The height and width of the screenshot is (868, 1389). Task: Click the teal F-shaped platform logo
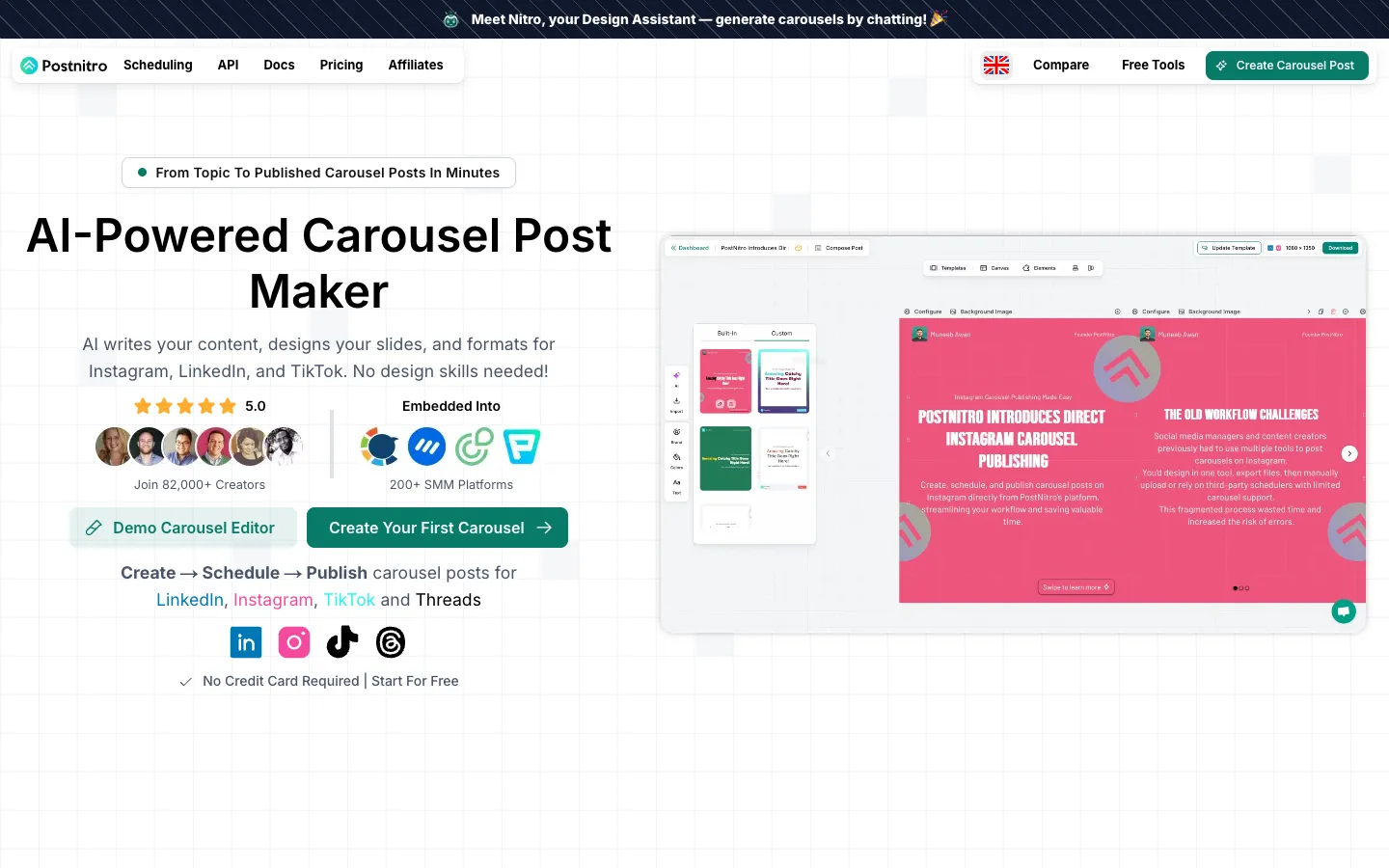[x=522, y=447]
